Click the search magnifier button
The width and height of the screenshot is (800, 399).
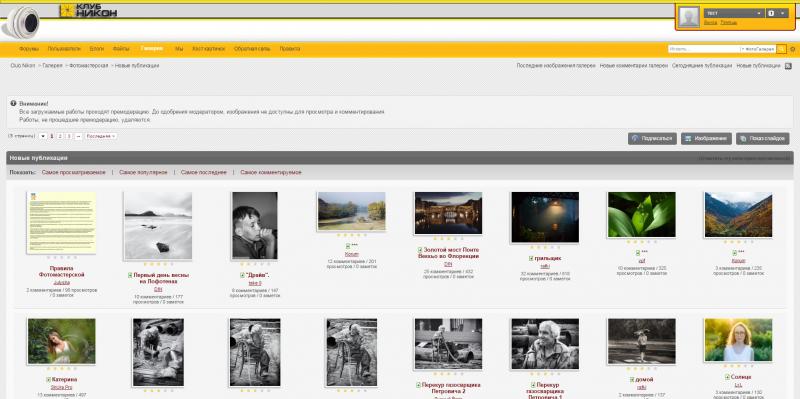tap(781, 49)
